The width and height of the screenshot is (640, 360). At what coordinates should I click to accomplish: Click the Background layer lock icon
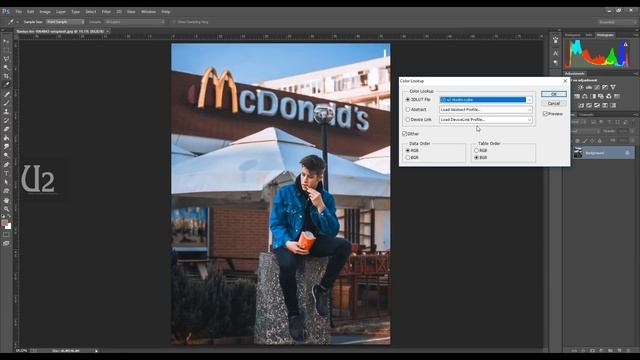627,153
